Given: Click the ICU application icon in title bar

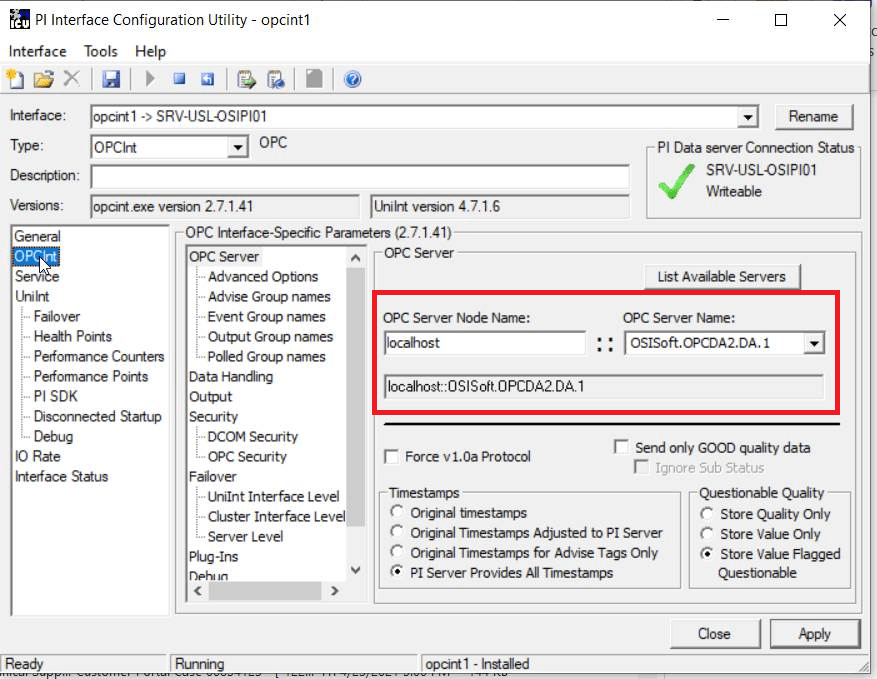Looking at the screenshot, I should pyautogui.click(x=20, y=19).
